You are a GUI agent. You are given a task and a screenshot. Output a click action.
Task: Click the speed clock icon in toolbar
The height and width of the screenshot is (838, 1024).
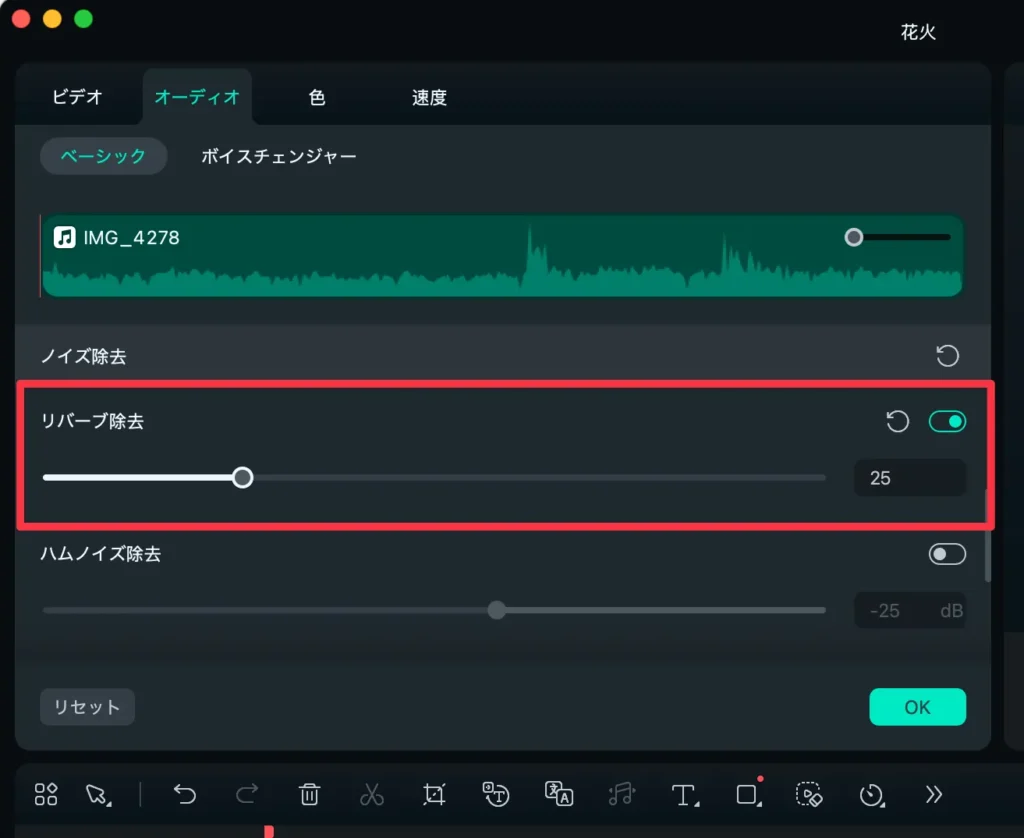[x=871, y=794]
